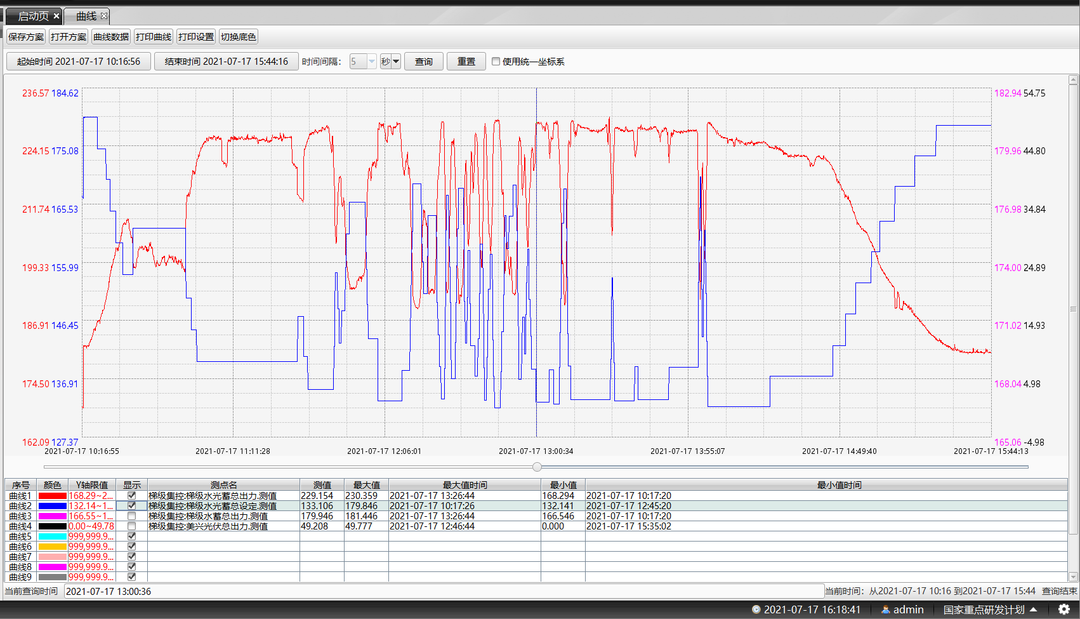Viewport: 1080px width, 619px height.
Task: Click the 曲线8 row label
Action: click(21, 567)
